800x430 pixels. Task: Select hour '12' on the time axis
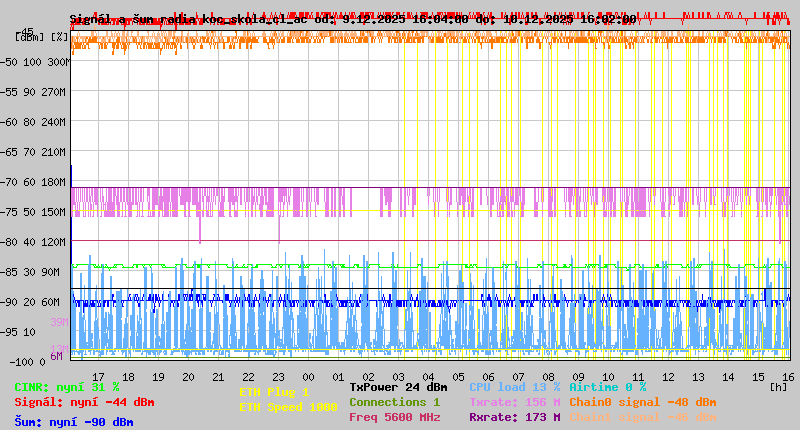pos(668,377)
